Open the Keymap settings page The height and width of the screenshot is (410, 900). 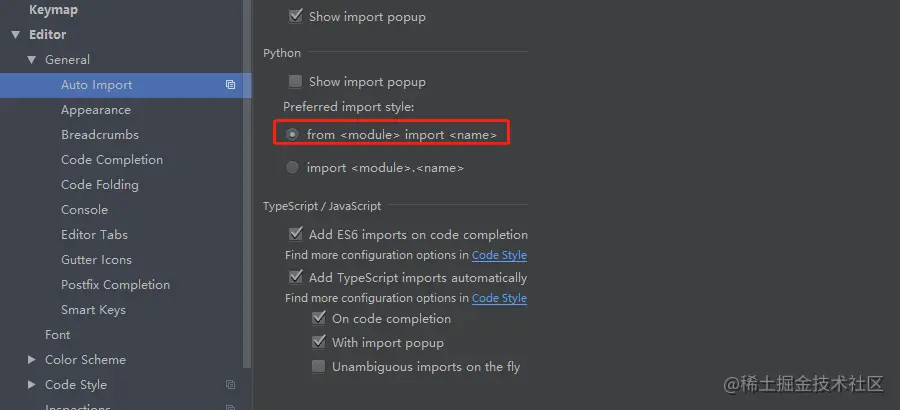[53, 10]
